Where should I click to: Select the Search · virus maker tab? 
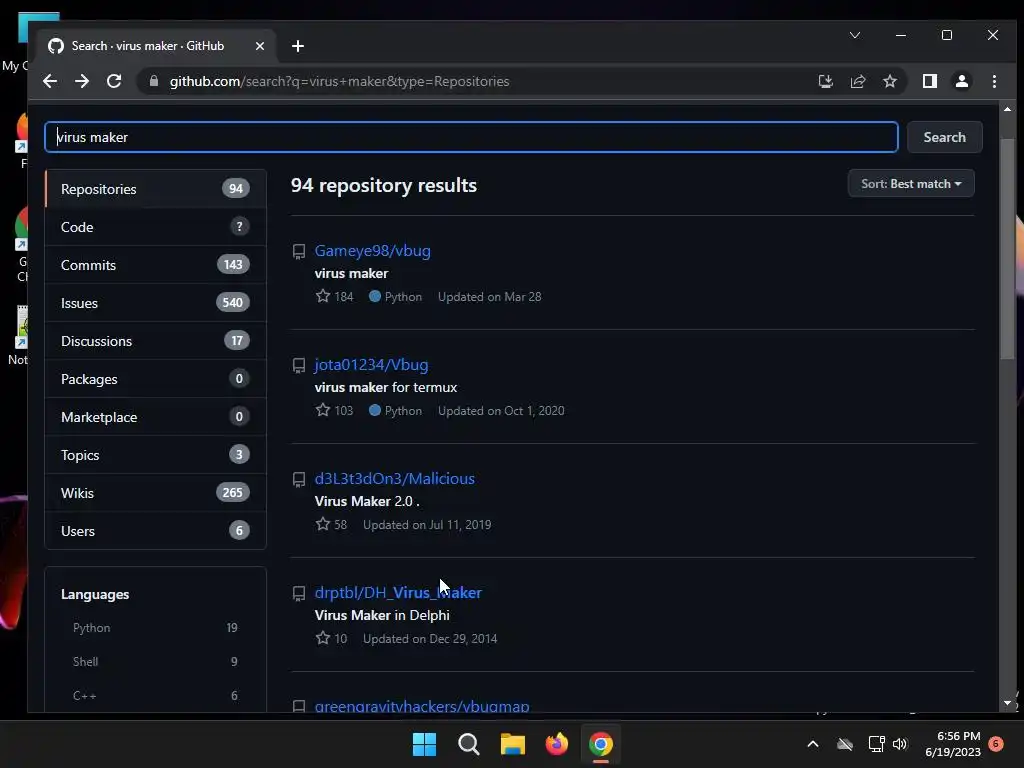tap(157, 46)
